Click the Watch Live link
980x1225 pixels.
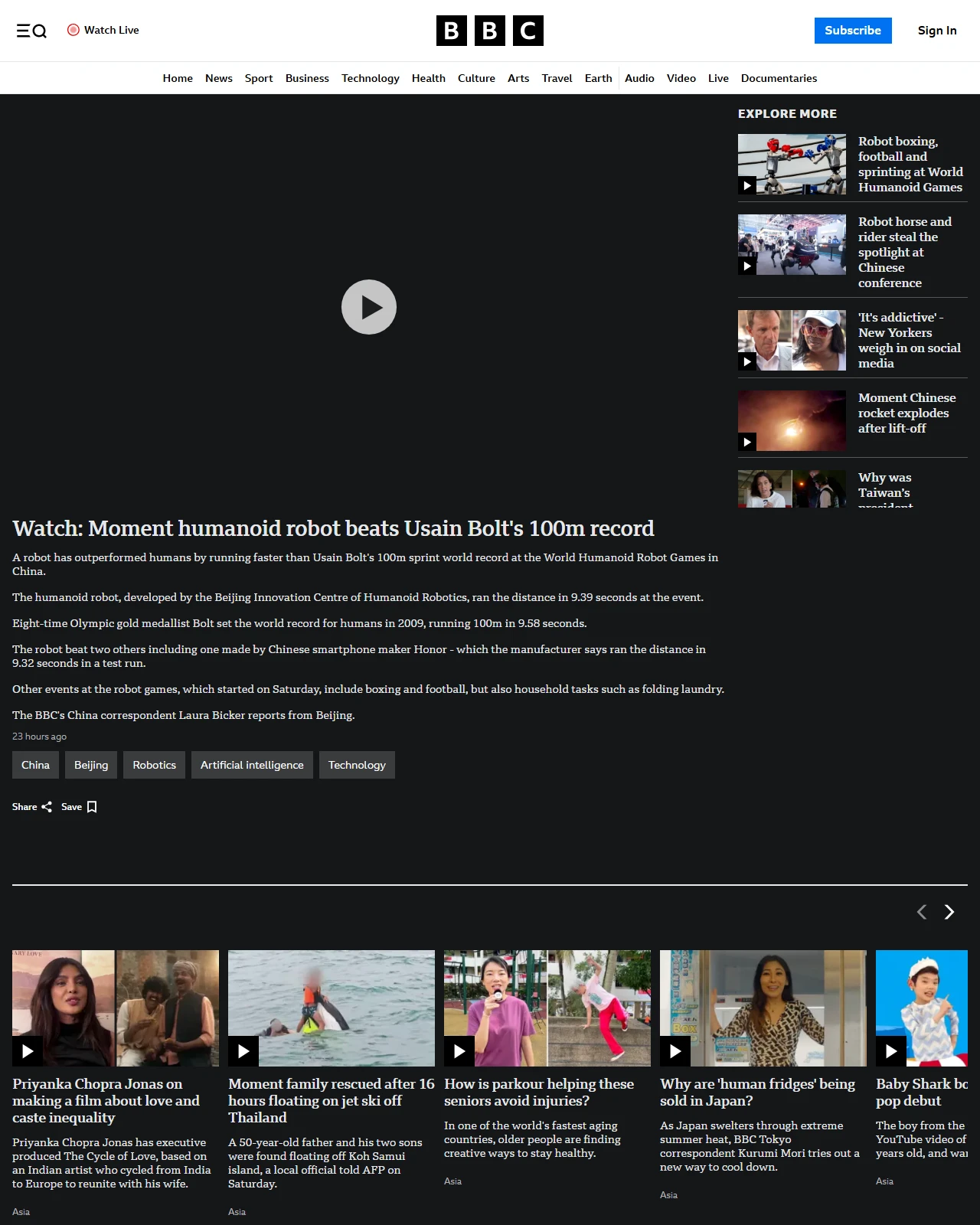[112, 30]
